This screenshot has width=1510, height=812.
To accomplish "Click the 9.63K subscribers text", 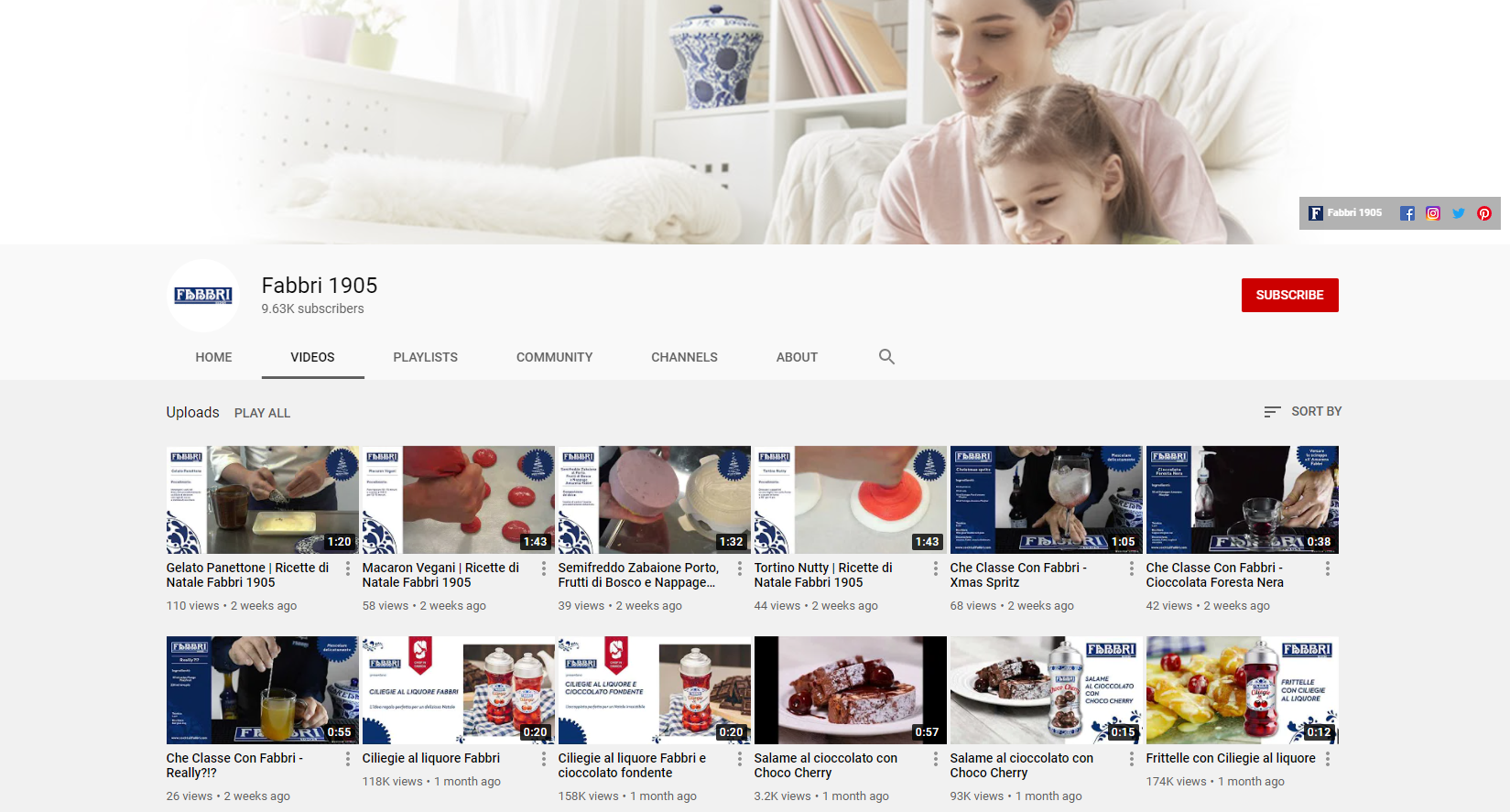I will point(312,309).
